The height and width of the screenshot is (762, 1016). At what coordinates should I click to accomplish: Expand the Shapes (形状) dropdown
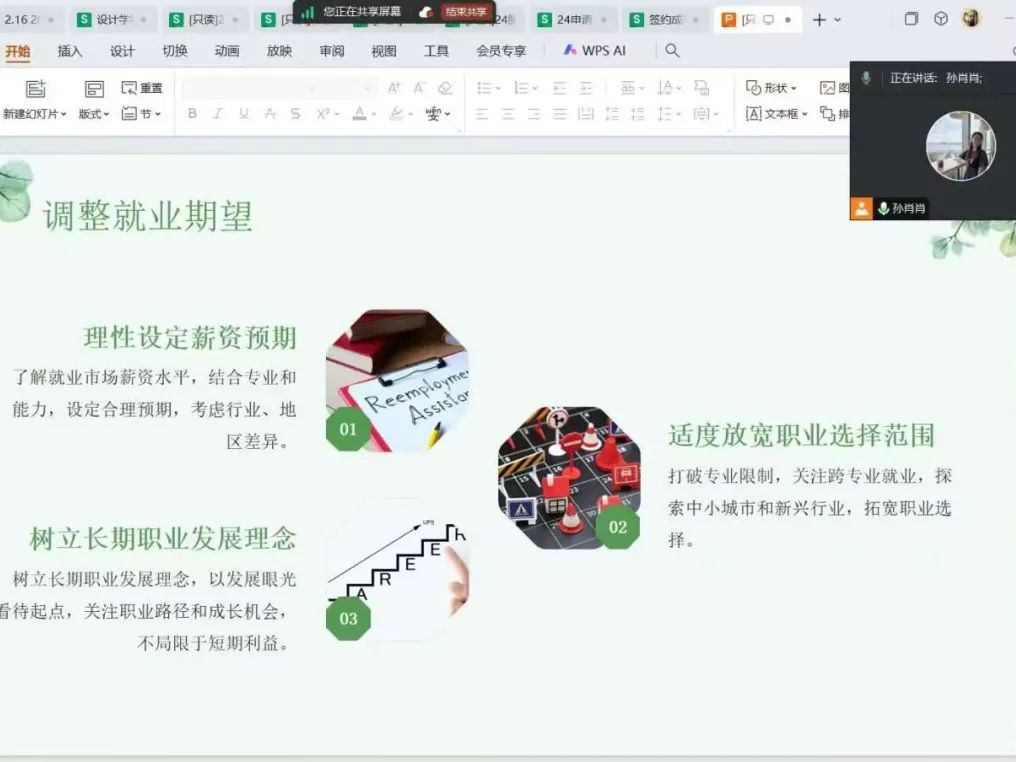771,88
